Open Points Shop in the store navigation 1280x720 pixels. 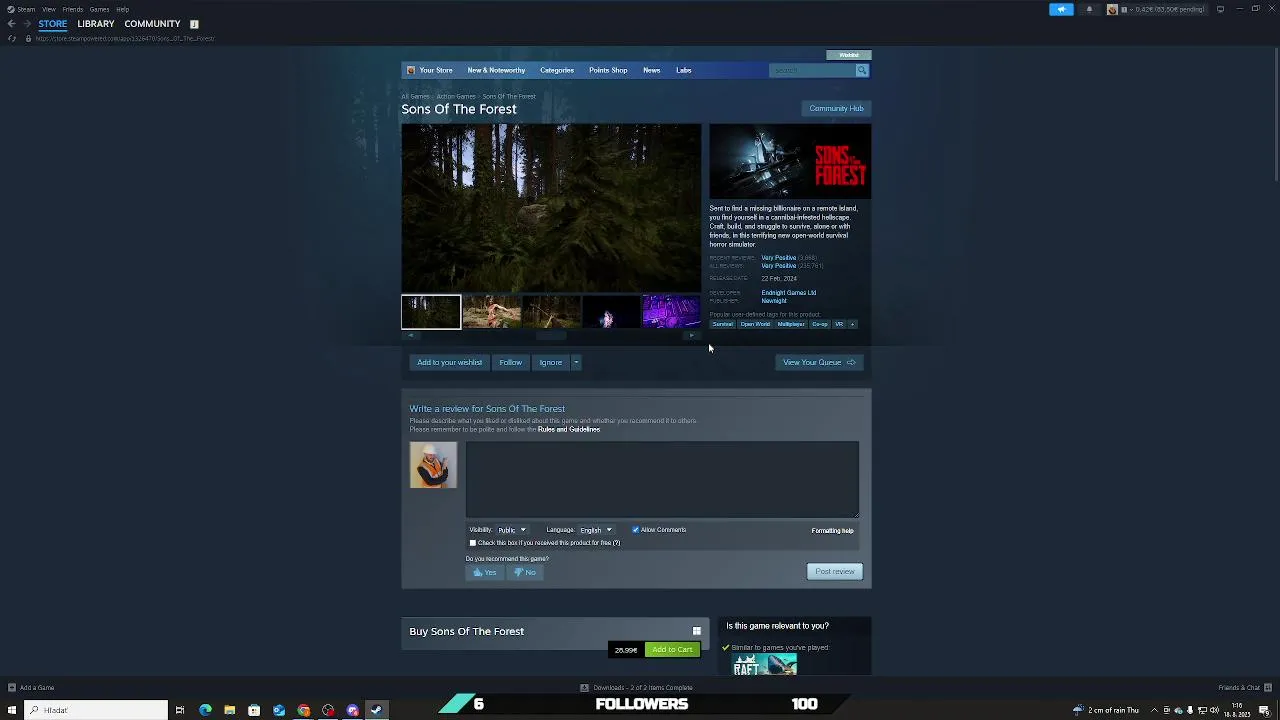click(608, 70)
